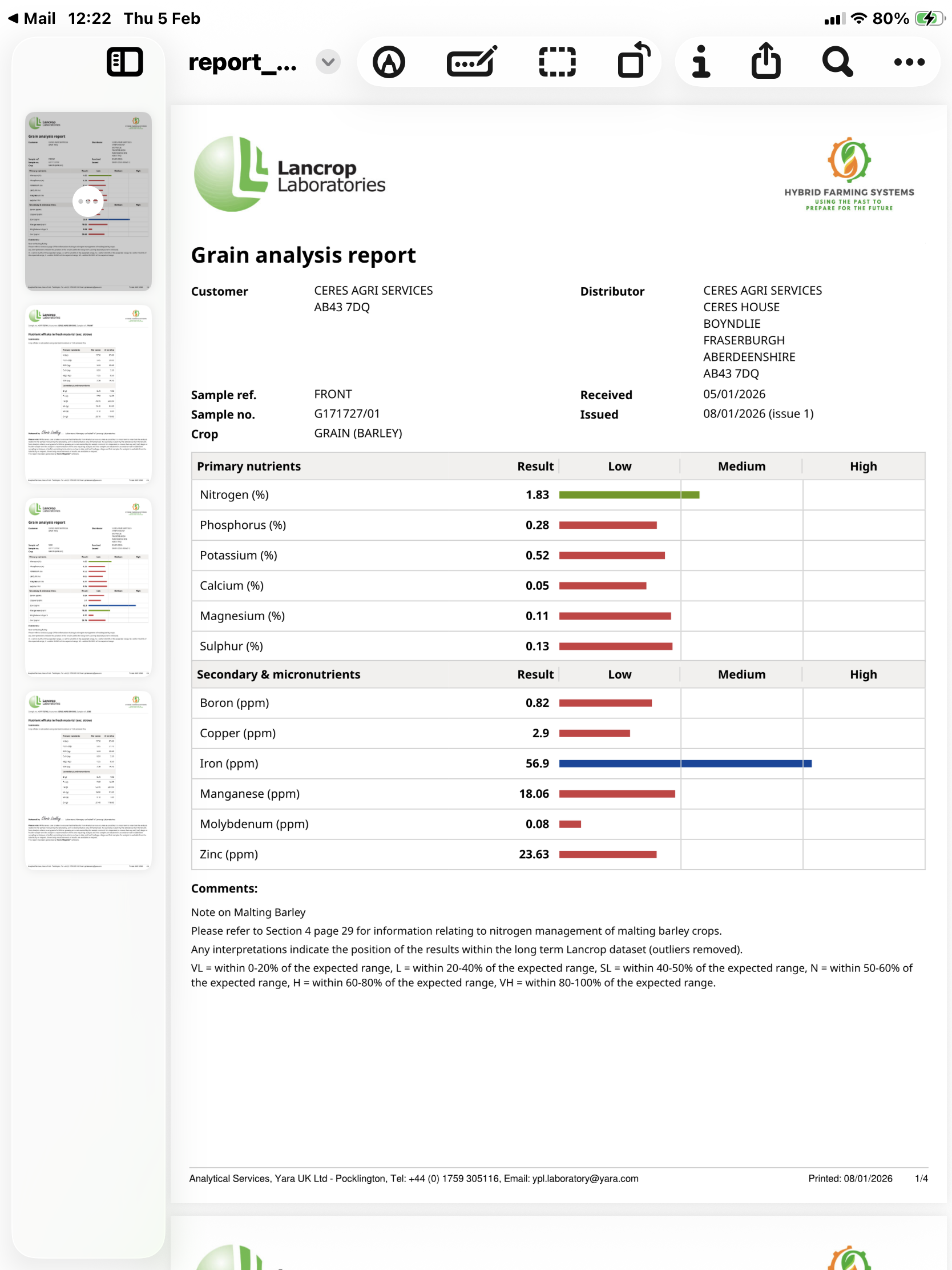Tap the "Calcium (%)" row label

[x=232, y=586]
